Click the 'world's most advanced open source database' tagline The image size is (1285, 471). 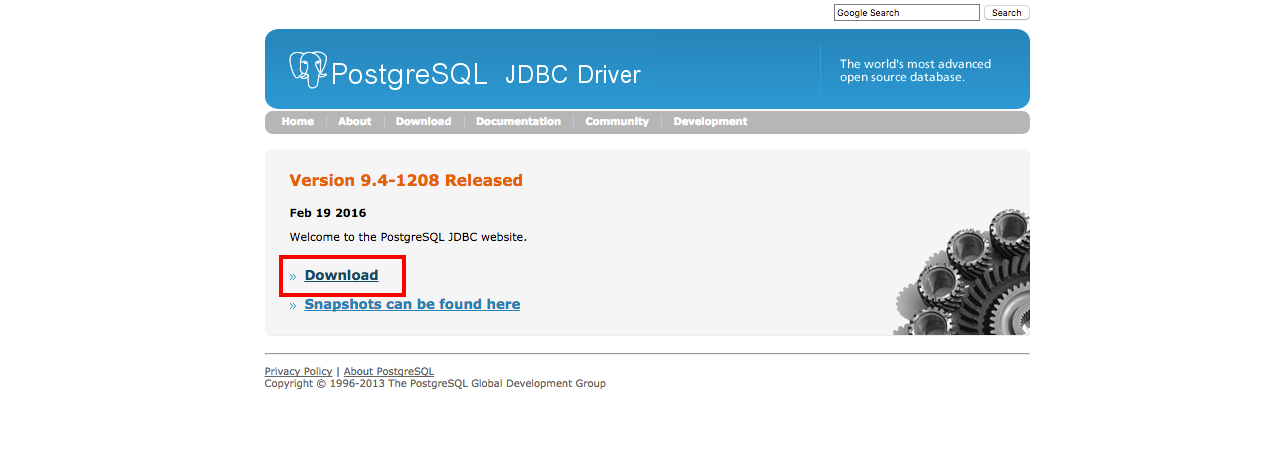click(x=915, y=70)
